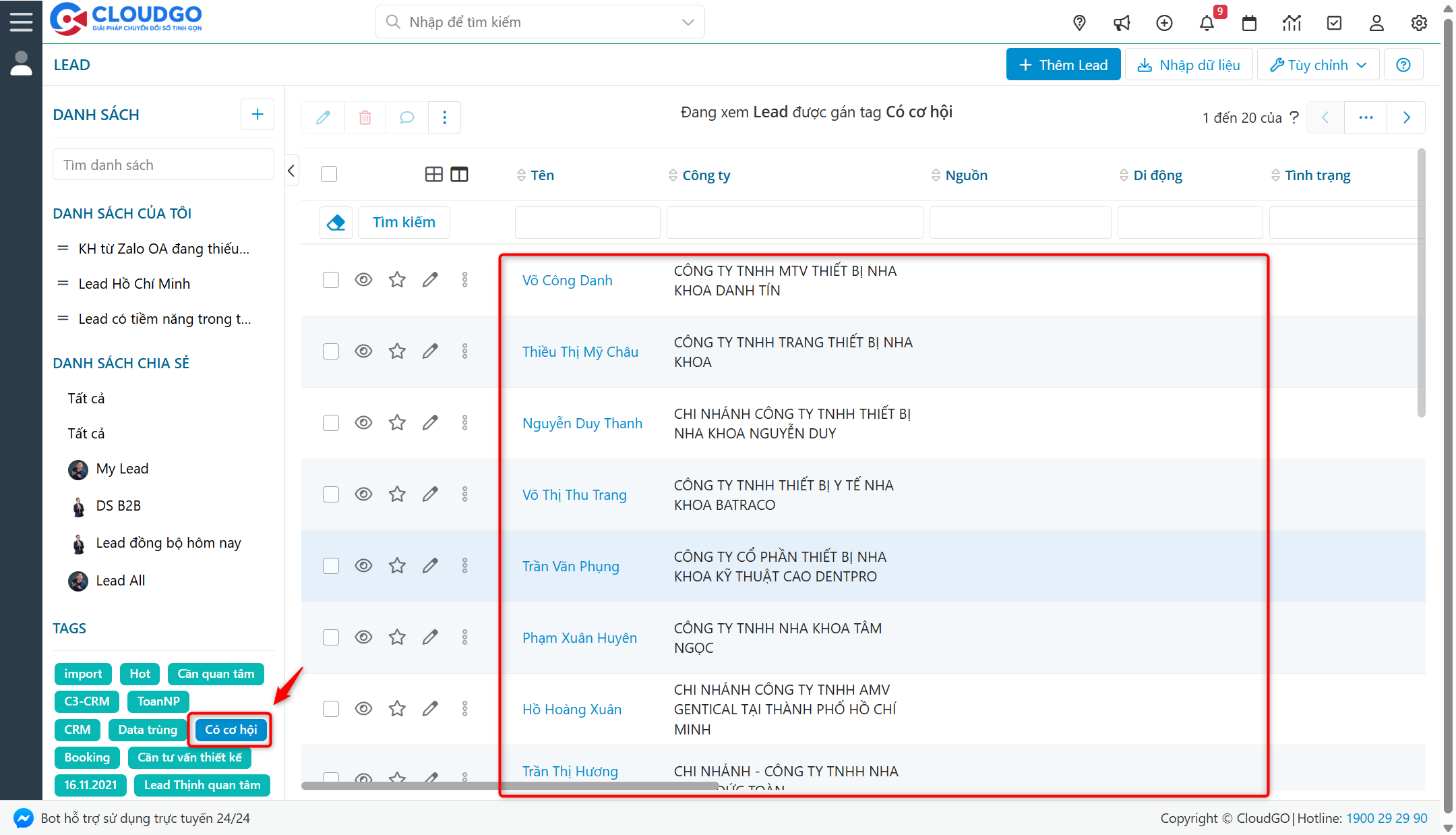Click the Tìm danh sách search field
Screen dimensions: 1456x835
[x=163, y=165]
